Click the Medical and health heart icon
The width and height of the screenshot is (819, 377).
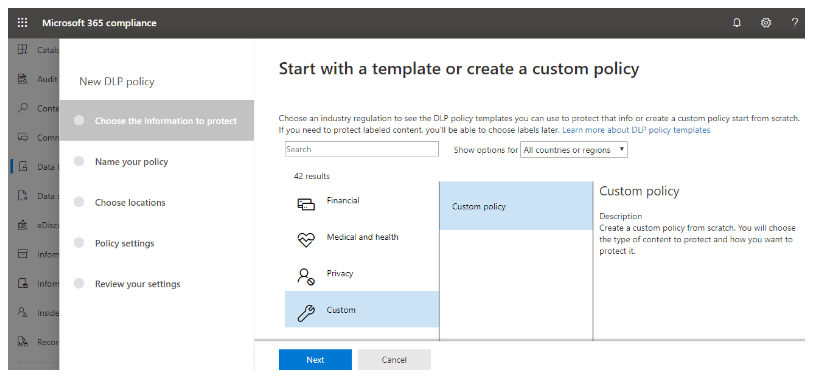pos(306,240)
